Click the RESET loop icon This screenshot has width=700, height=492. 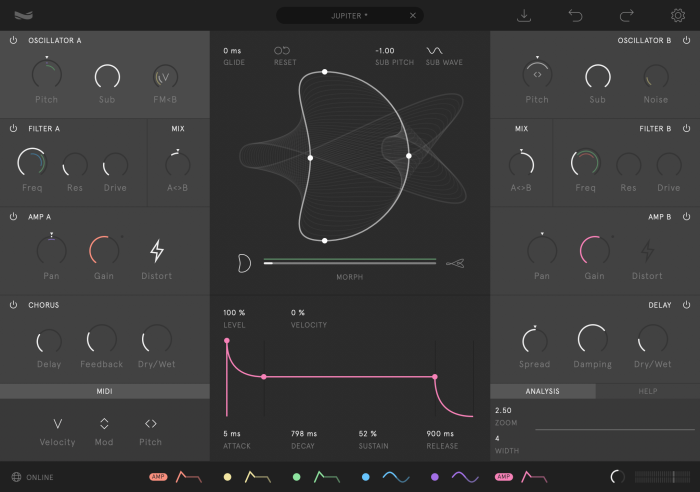click(282, 50)
